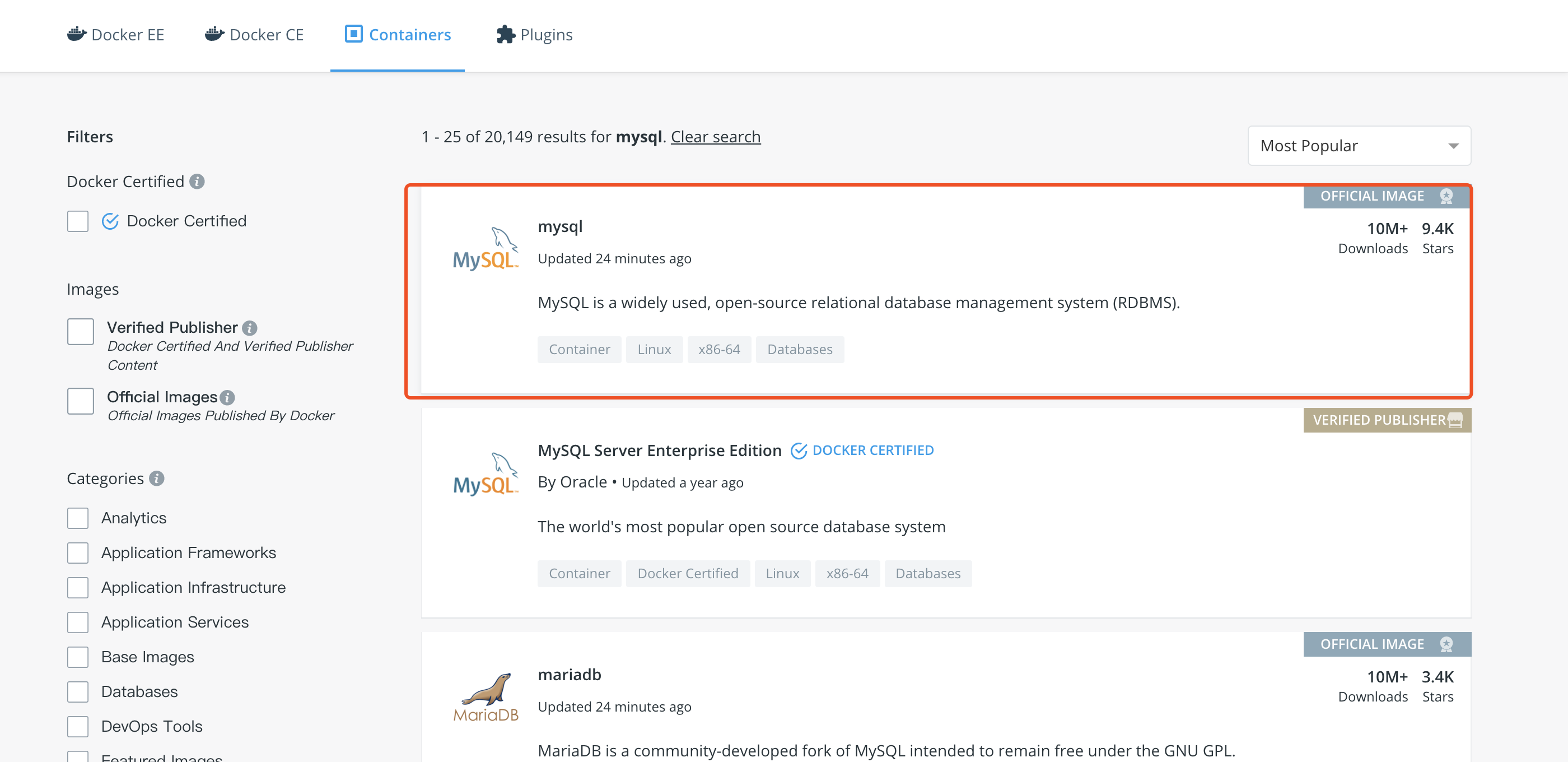Click Official Image ribbon icon on mysql card

(x=1446, y=196)
